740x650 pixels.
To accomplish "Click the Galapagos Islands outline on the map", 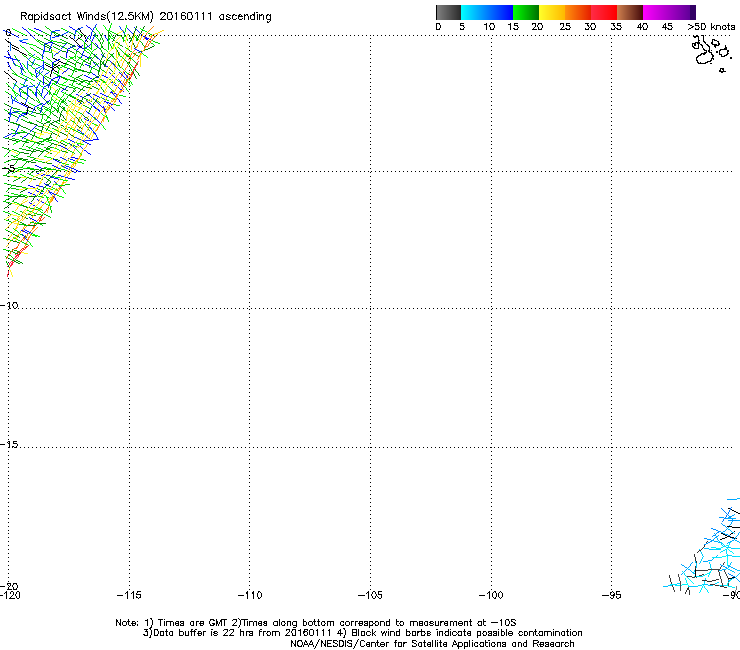I will point(712,53).
